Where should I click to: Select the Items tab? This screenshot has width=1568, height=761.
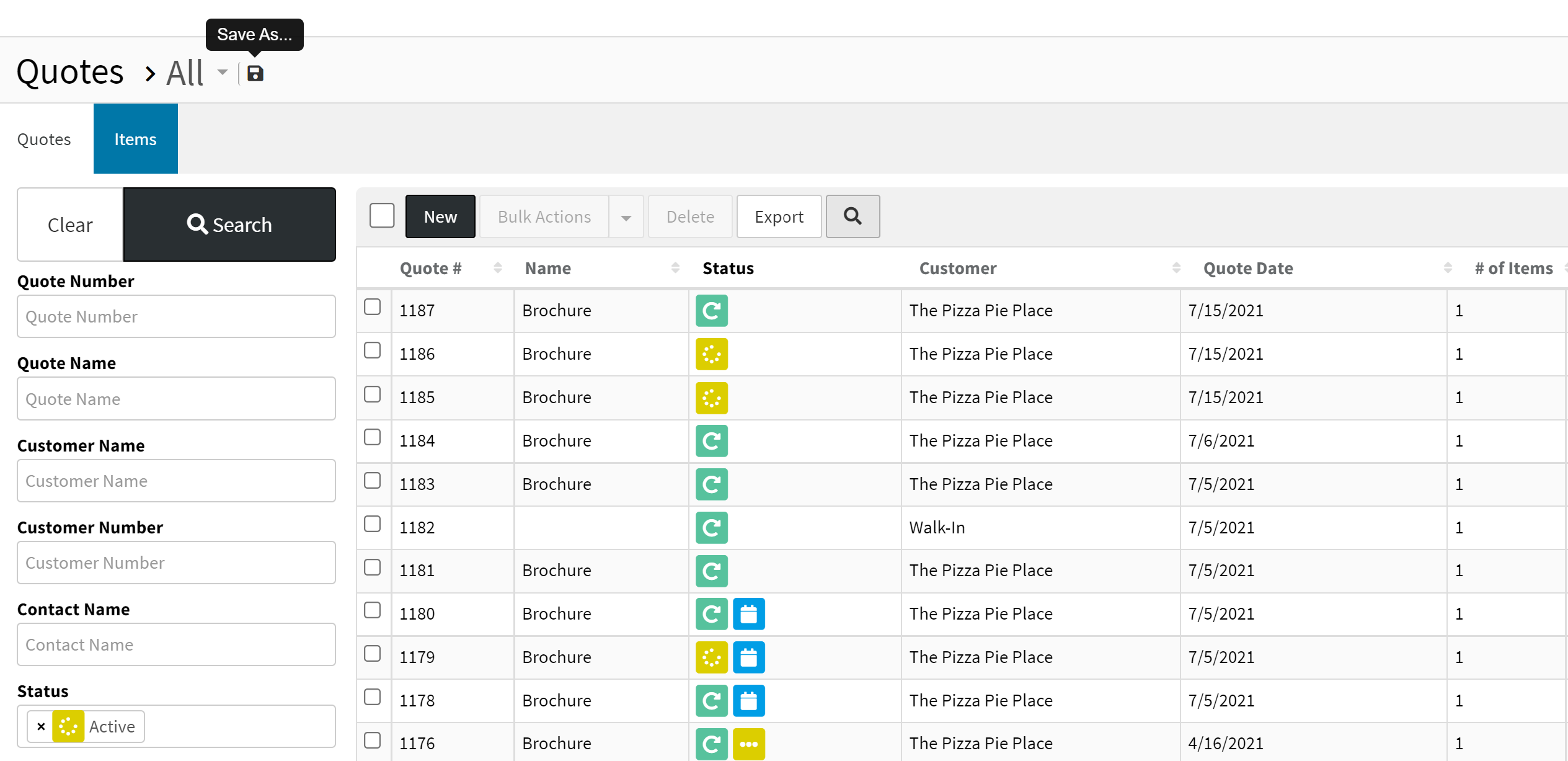135,139
